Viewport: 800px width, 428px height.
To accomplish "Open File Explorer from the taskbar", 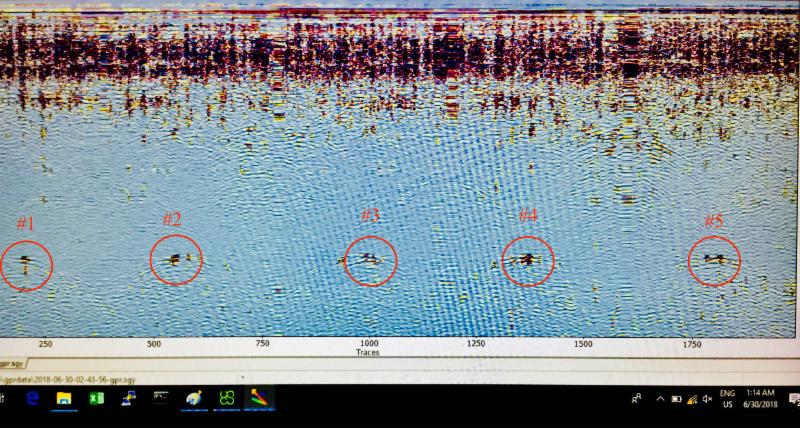I will click(x=63, y=399).
